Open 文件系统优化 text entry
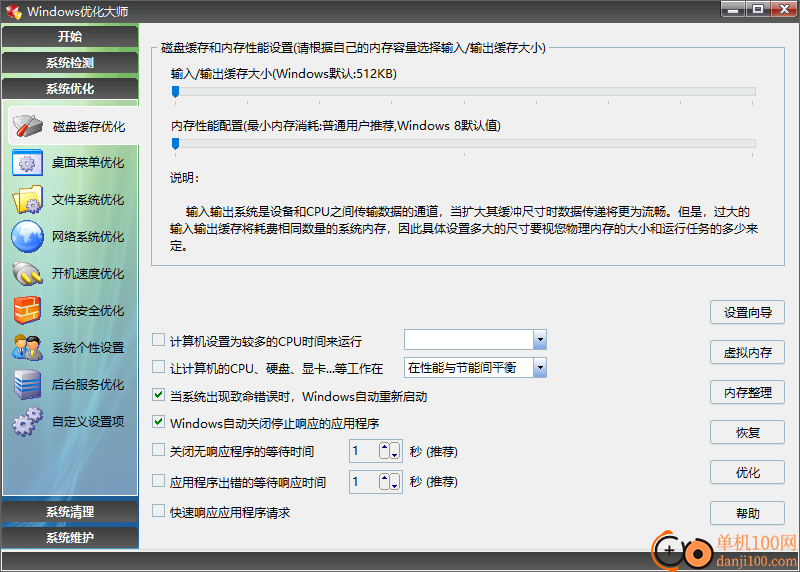Image resolution: width=800 pixels, height=572 pixels. [x=88, y=200]
